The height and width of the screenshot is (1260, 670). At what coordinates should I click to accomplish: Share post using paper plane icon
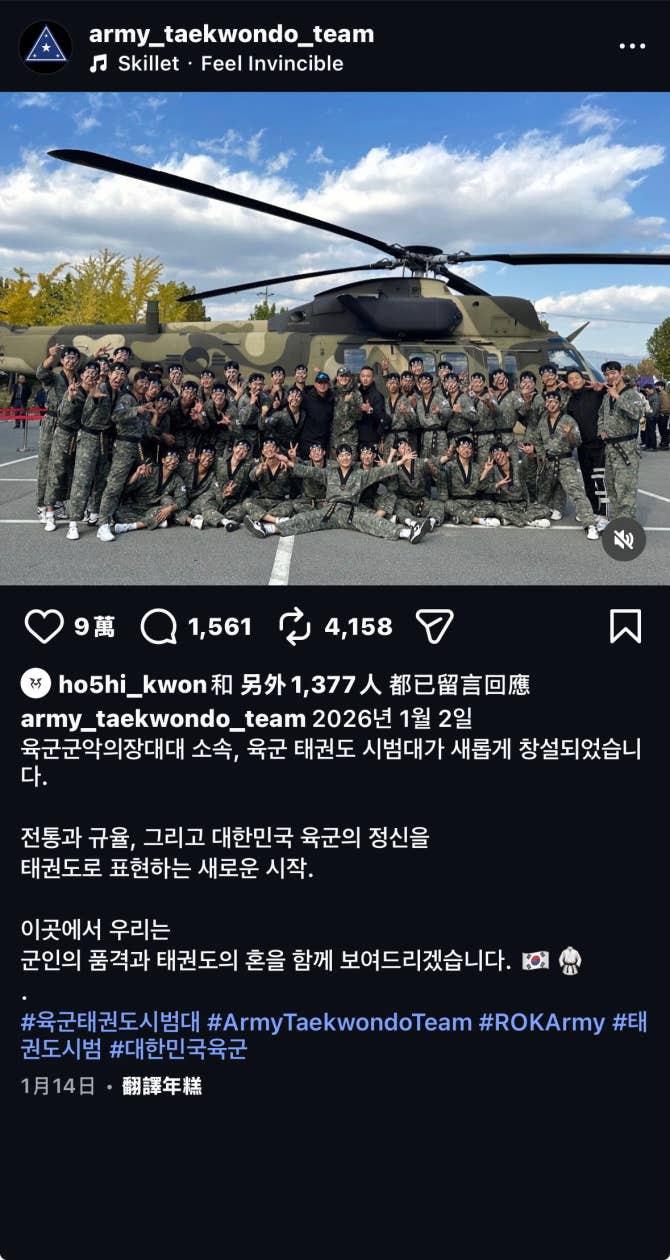[x=435, y=627]
